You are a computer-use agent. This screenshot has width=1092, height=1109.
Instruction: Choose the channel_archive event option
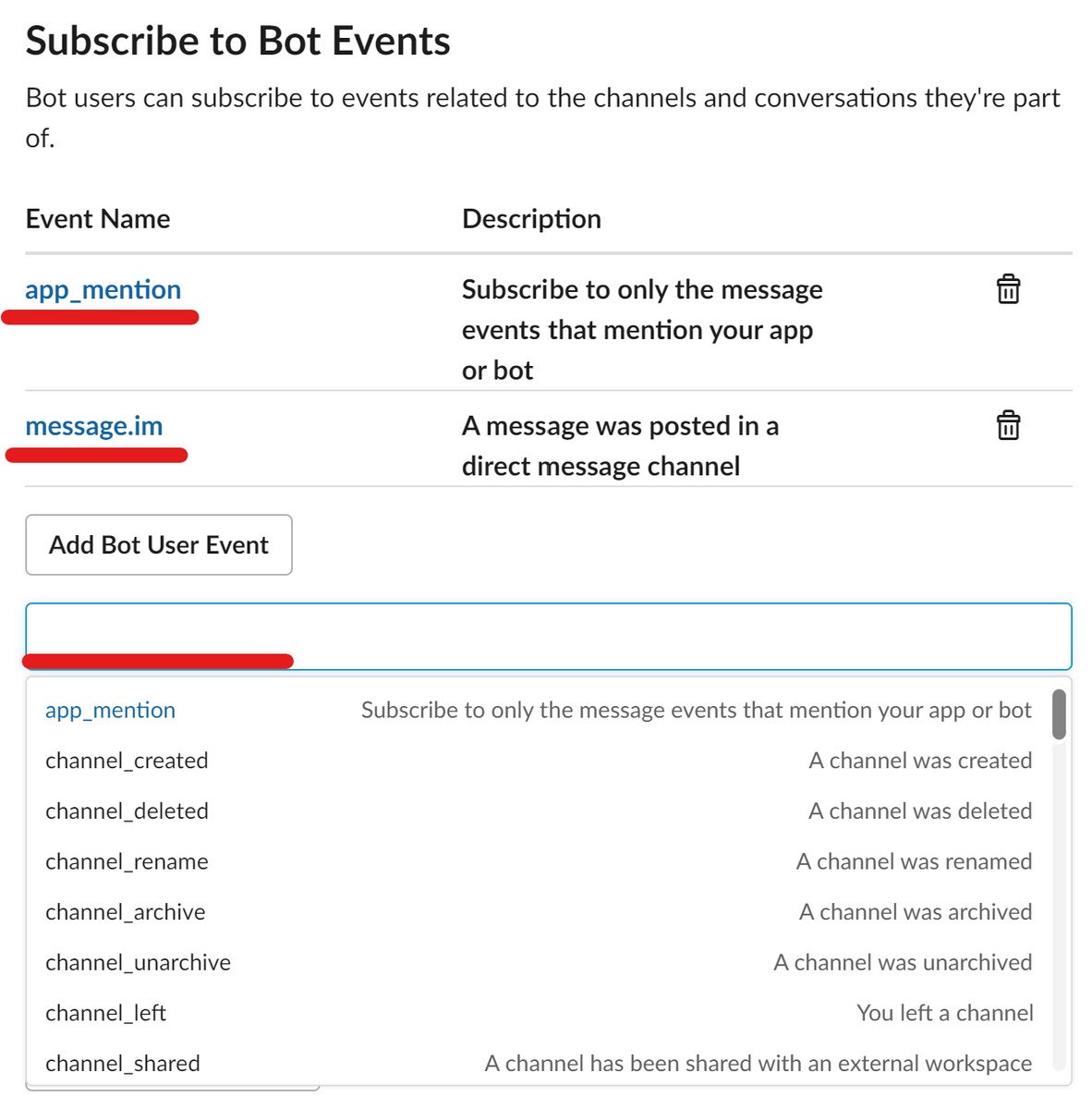pyautogui.click(x=539, y=912)
